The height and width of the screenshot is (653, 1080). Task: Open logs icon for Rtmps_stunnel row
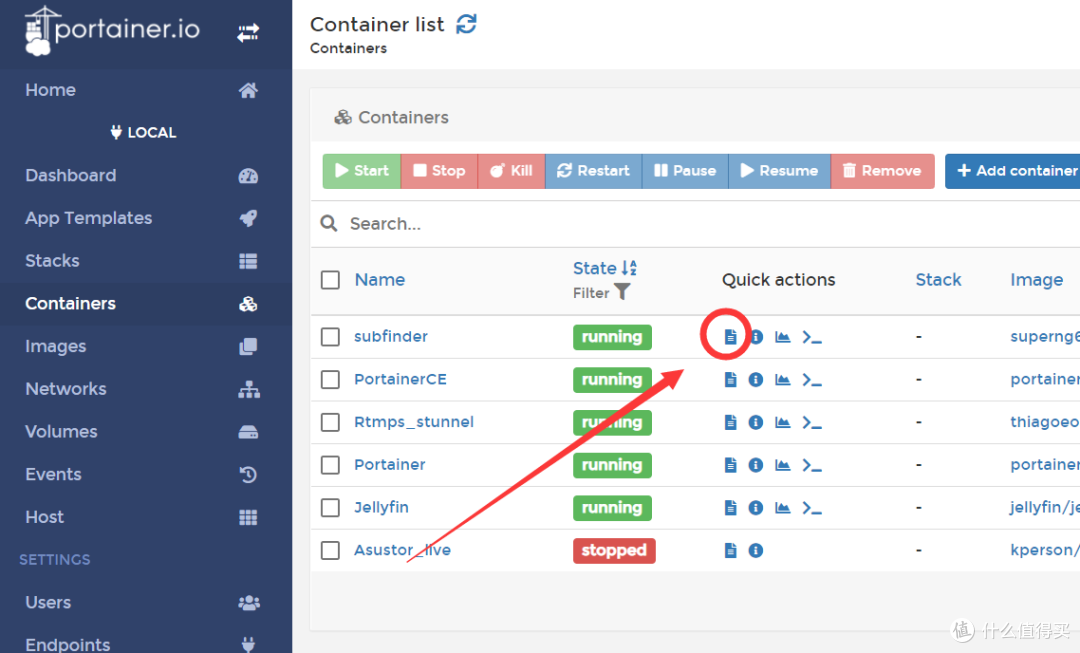pyautogui.click(x=730, y=422)
